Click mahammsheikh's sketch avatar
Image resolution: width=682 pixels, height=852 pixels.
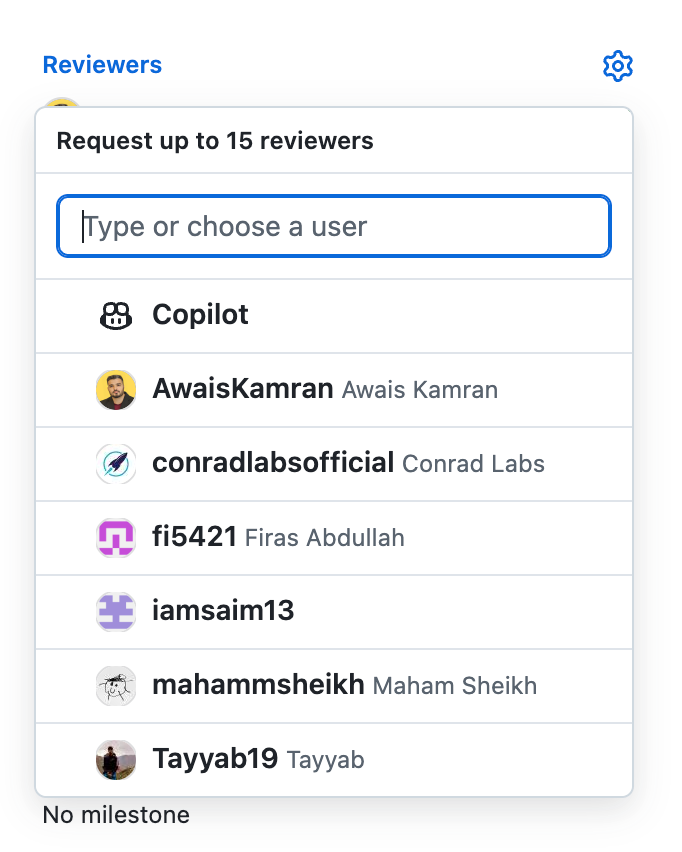pos(116,686)
